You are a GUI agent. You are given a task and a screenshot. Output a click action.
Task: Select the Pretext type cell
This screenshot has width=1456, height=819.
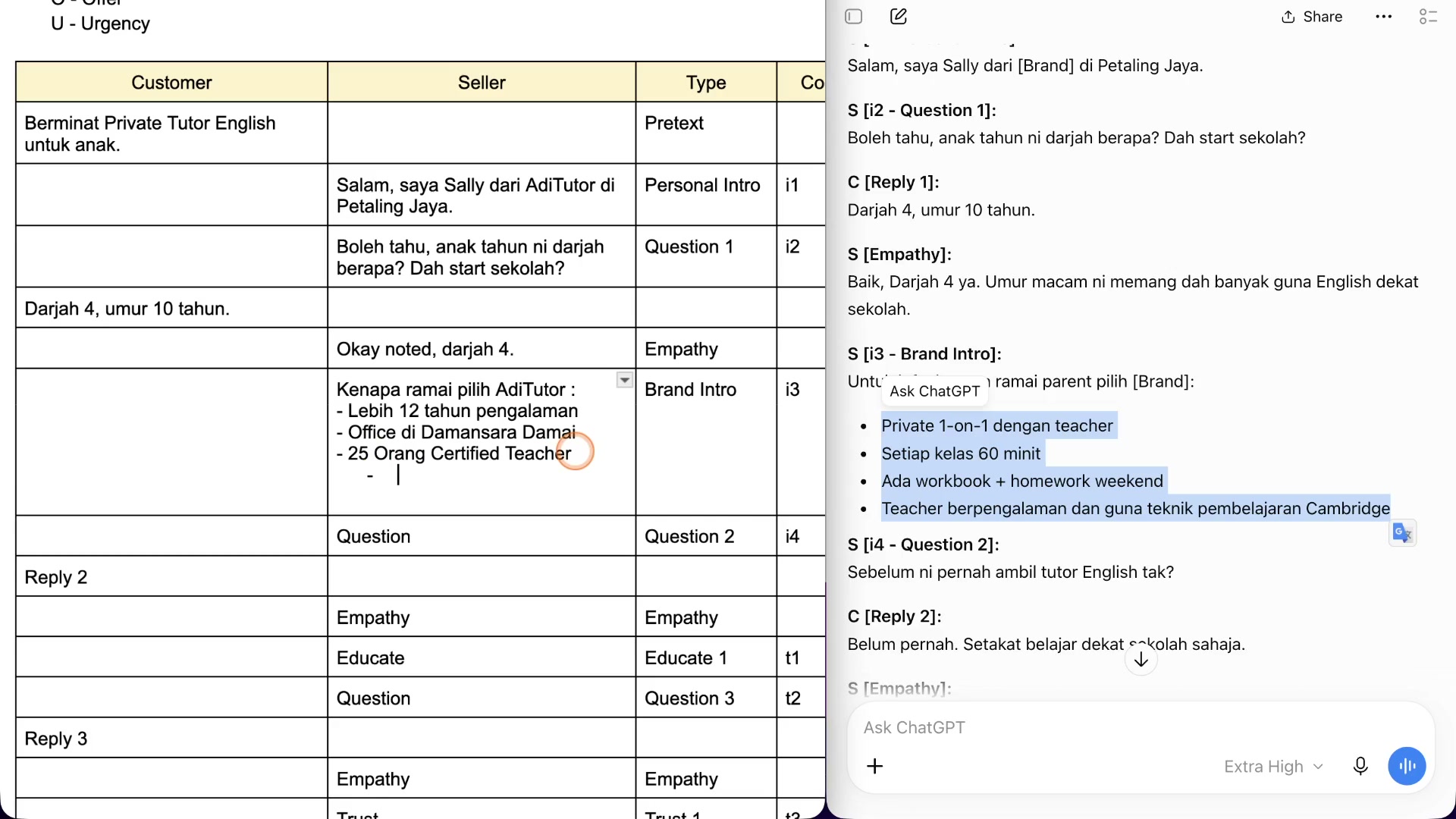pyautogui.click(x=706, y=133)
